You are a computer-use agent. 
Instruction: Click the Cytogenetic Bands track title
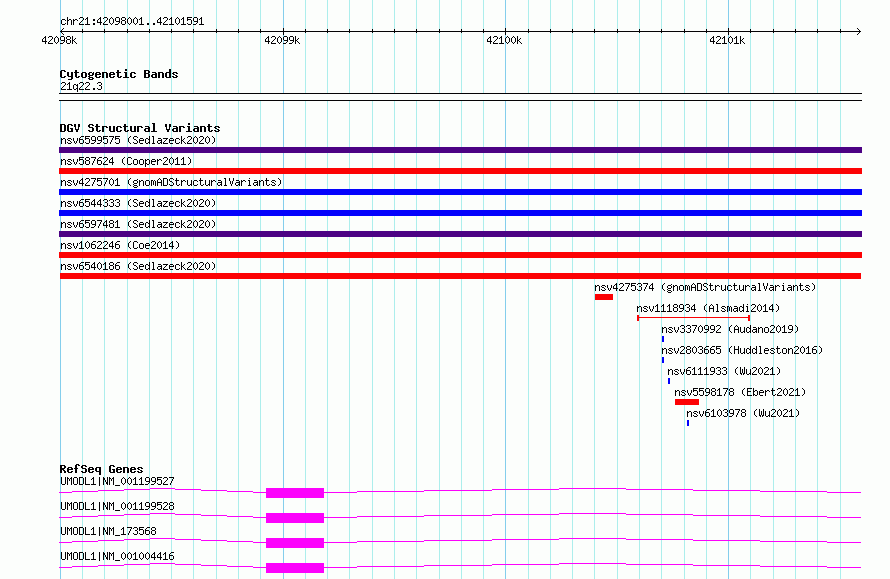pos(119,74)
